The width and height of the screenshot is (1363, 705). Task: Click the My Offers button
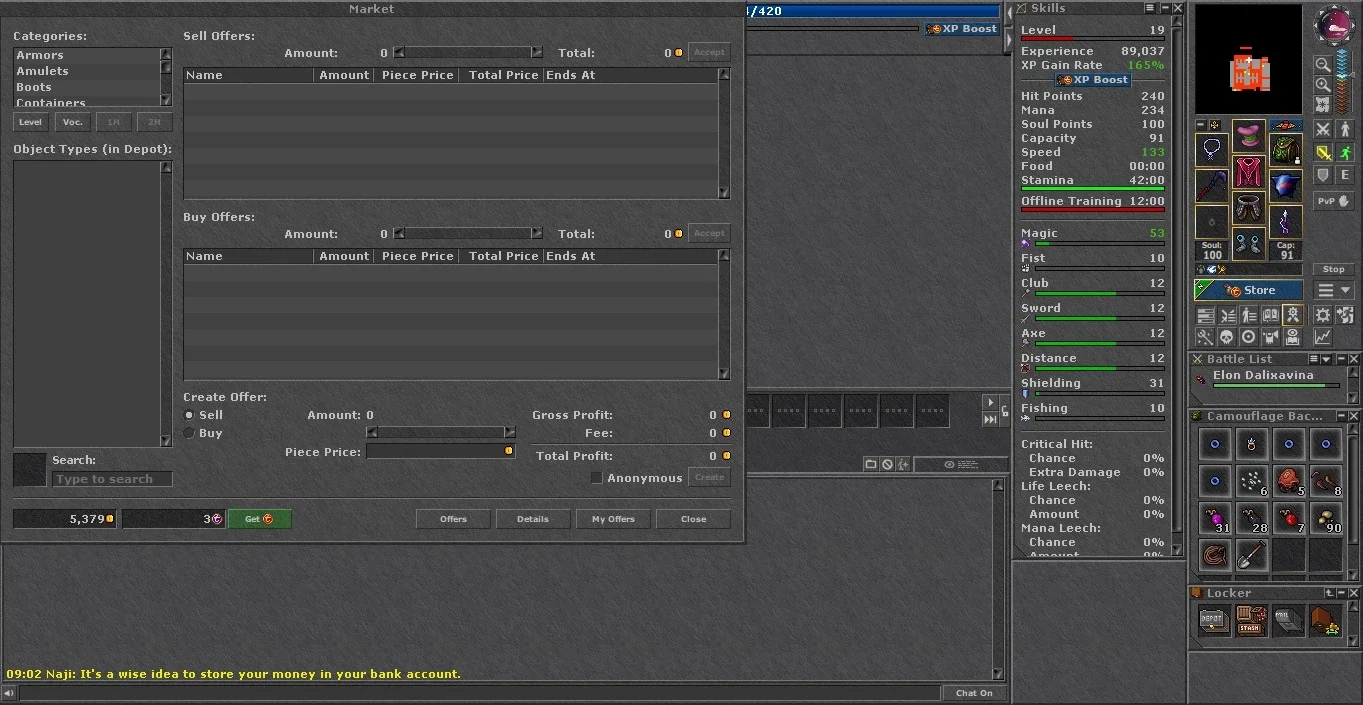point(613,519)
